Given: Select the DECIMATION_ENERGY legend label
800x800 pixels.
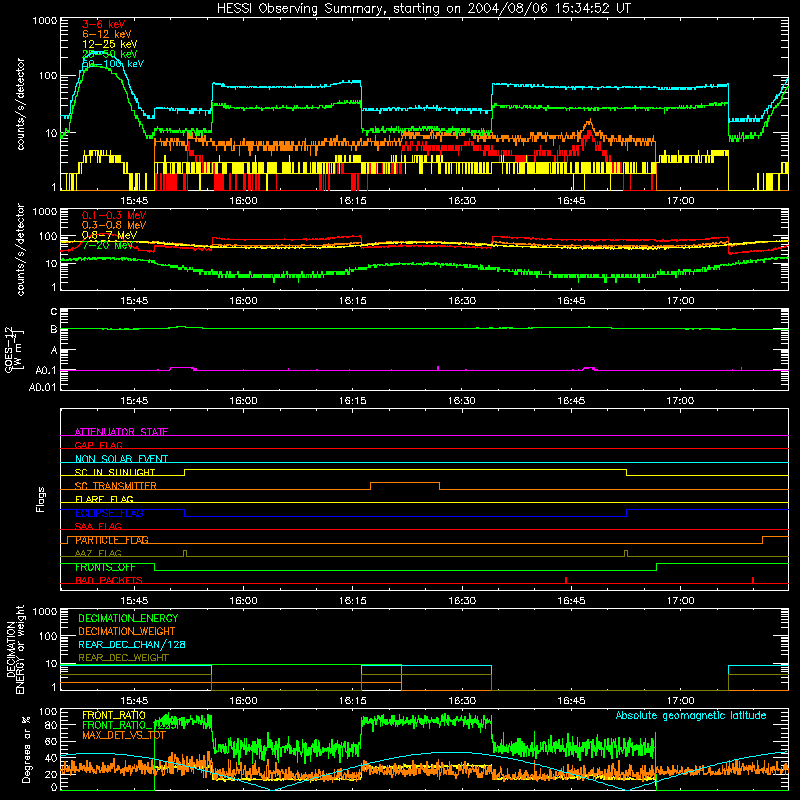Looking at the screenshot, I should point(128,618).
